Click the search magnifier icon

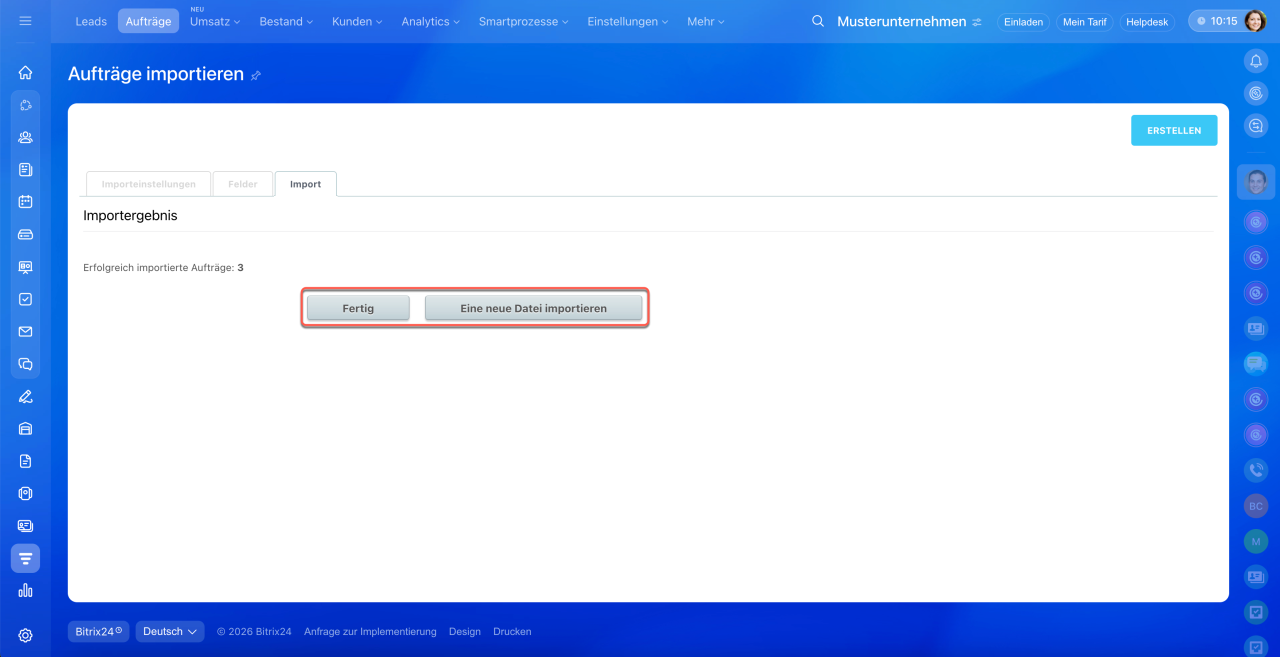(818, 21)
